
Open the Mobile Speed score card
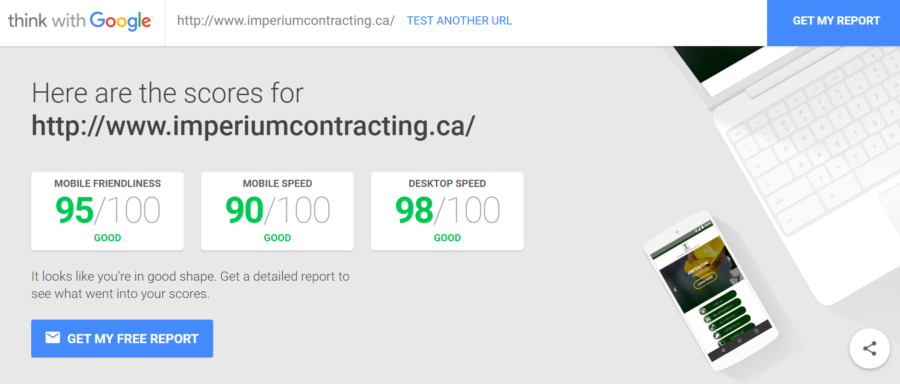[277, 211]
